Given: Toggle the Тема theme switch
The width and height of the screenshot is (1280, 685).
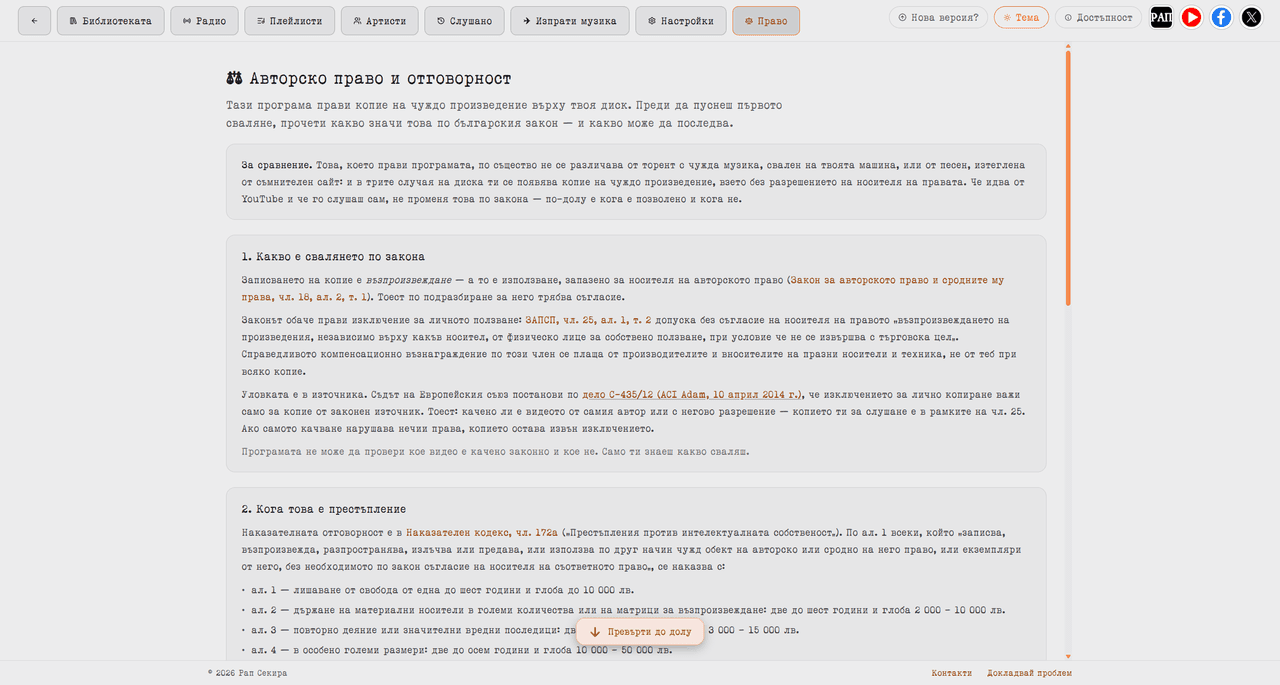Looking at the screenshot, I should [1021, 17].
